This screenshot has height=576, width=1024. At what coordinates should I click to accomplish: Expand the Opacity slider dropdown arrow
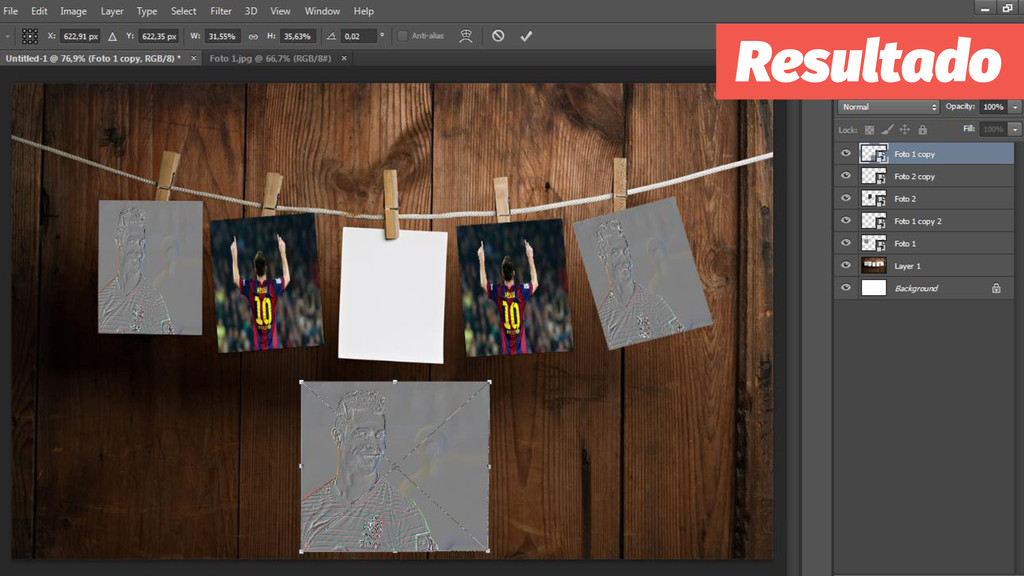coord(1015,107)
